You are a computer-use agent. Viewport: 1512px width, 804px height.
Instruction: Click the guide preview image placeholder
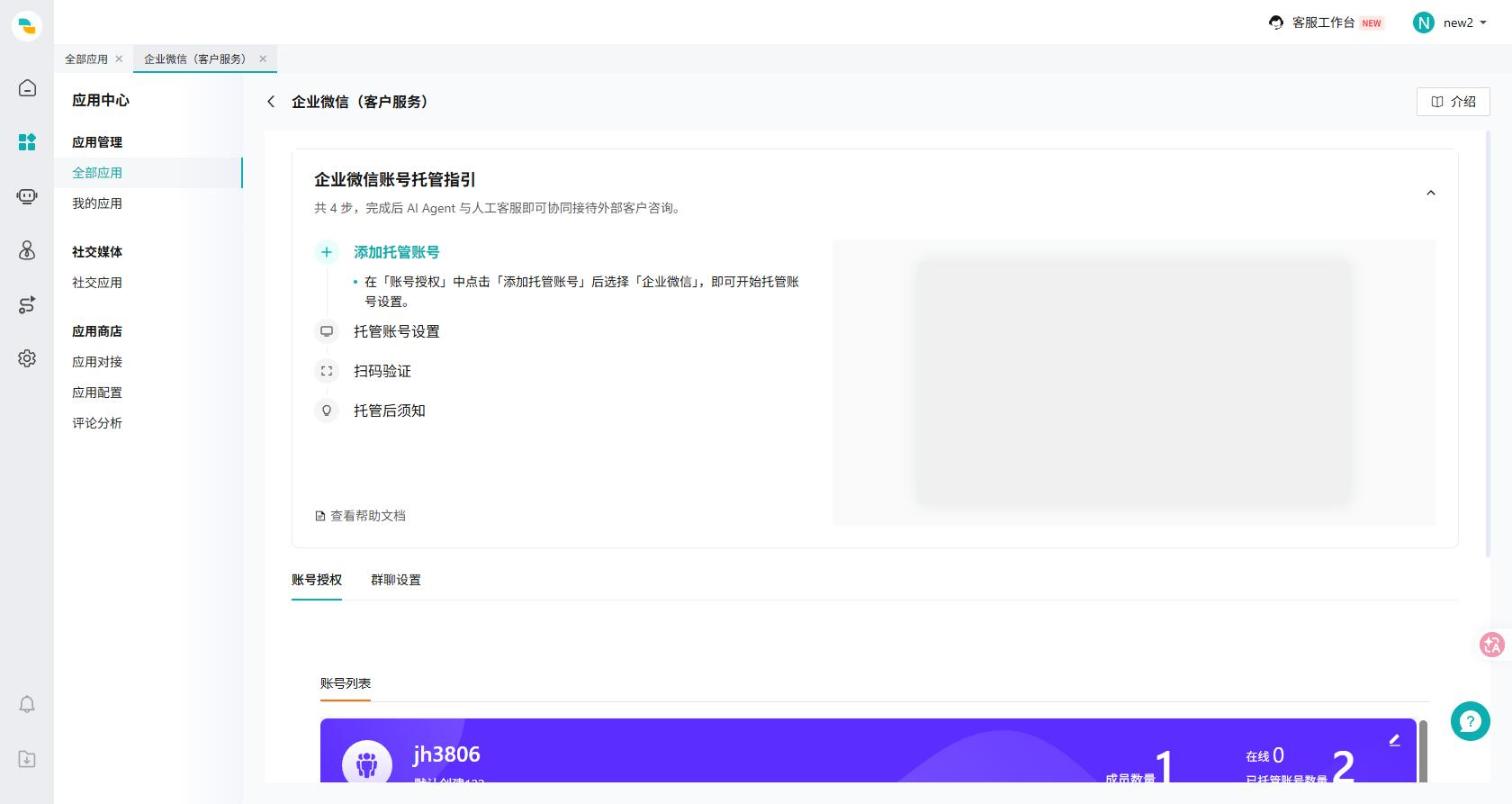[x=1134, y=383]
